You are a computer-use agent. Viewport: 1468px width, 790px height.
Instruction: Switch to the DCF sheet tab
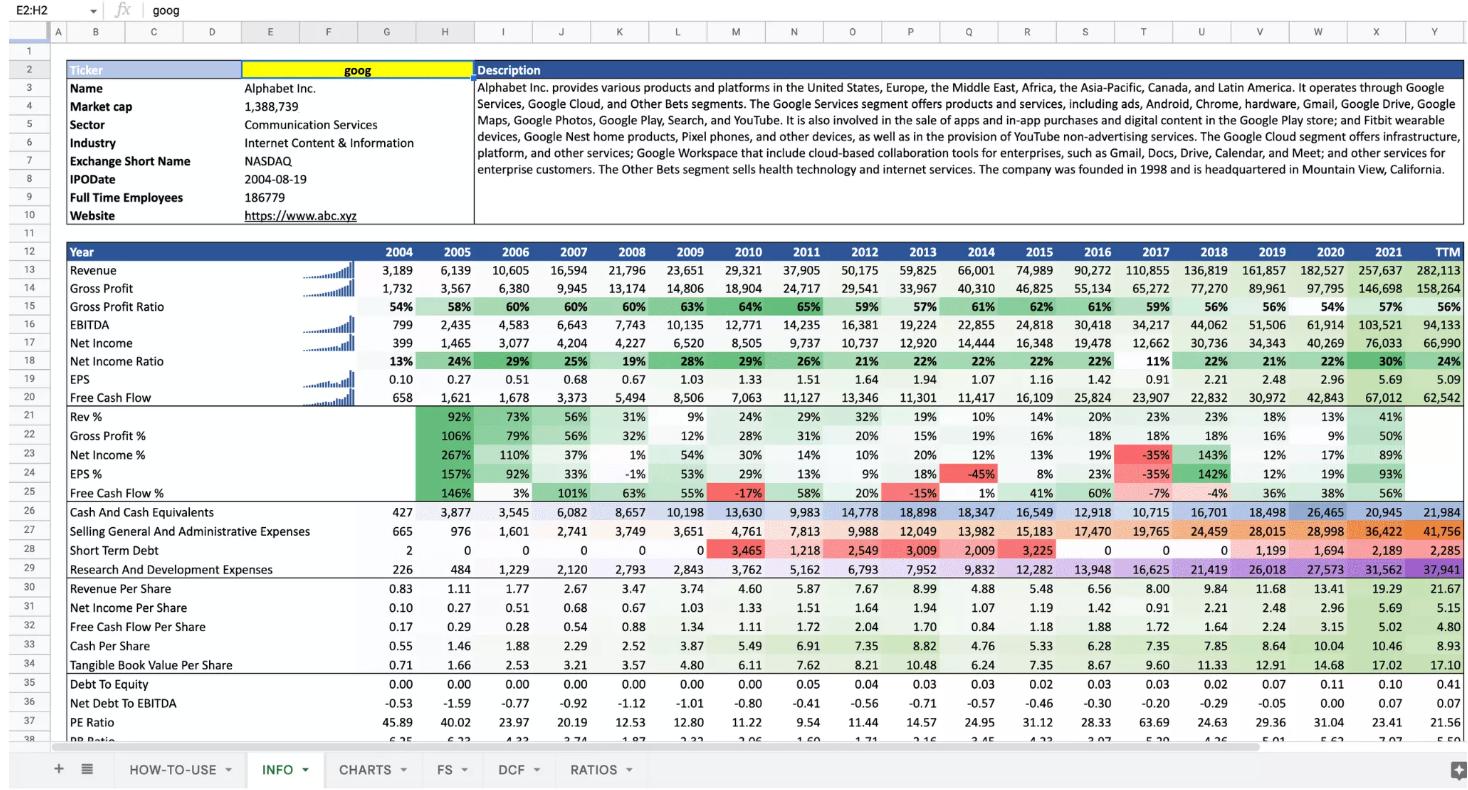pos(512,770)
